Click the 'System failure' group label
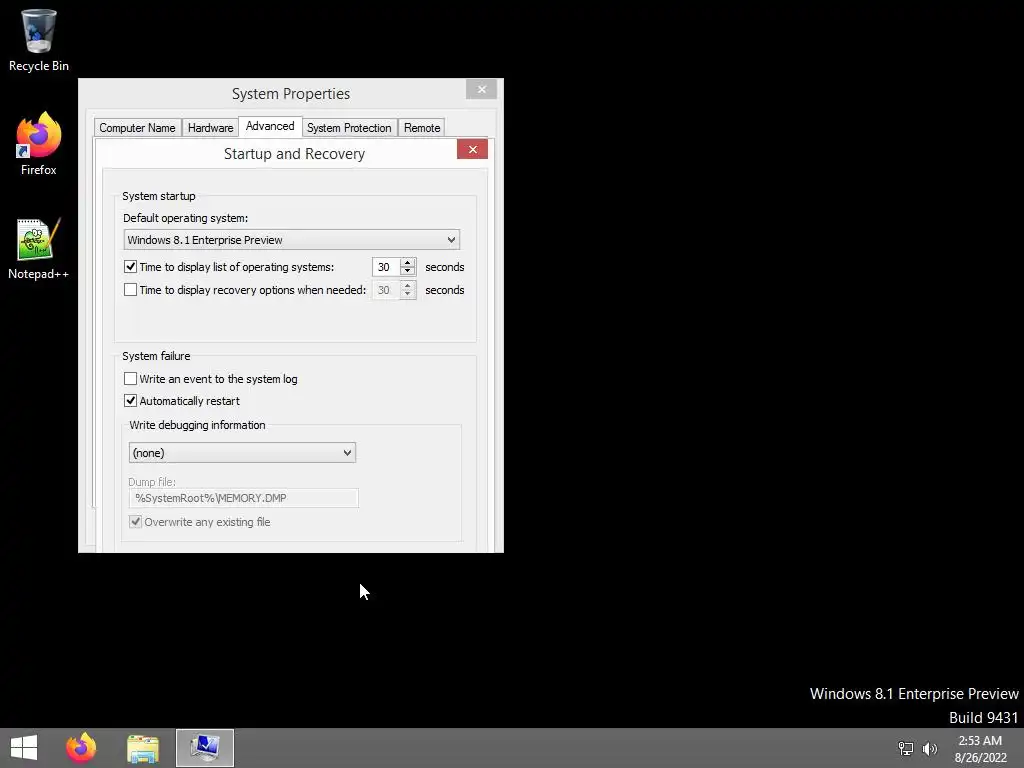 click(156, 356)
